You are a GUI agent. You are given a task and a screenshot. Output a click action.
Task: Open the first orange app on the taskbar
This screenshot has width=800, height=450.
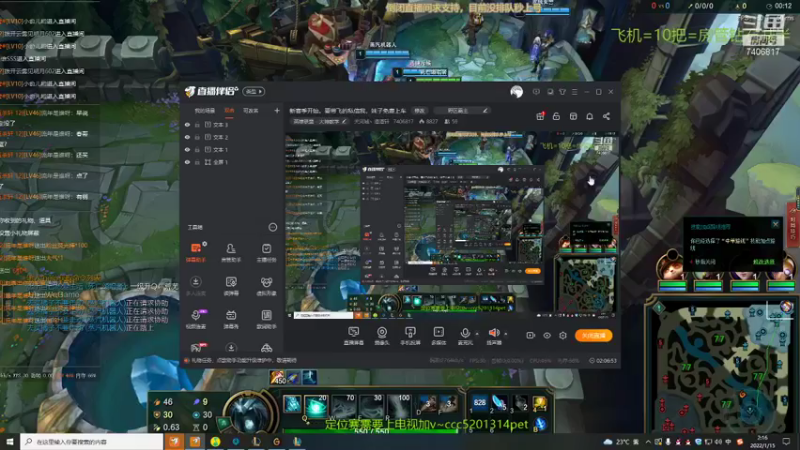pyautogui.click(x=174, y=441)
